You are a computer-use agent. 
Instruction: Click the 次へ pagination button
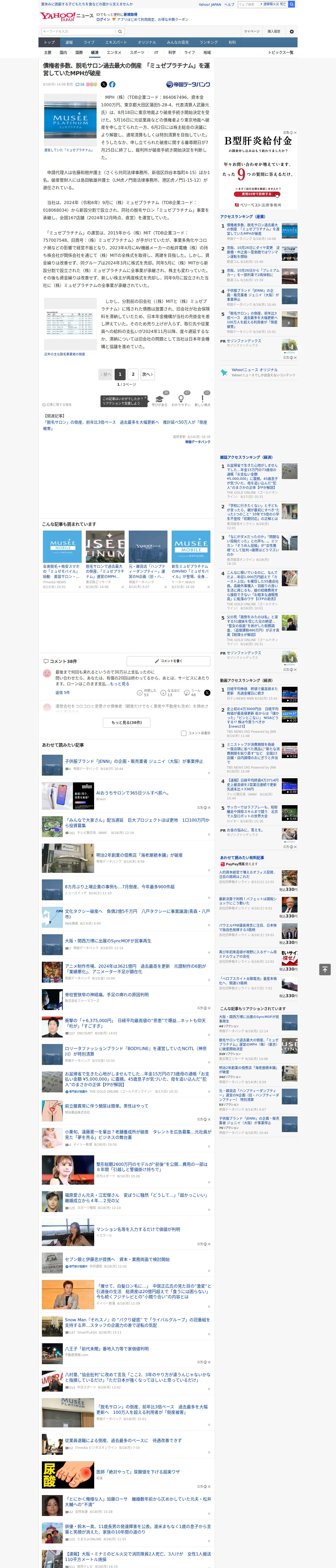click(x=148, y=374)
